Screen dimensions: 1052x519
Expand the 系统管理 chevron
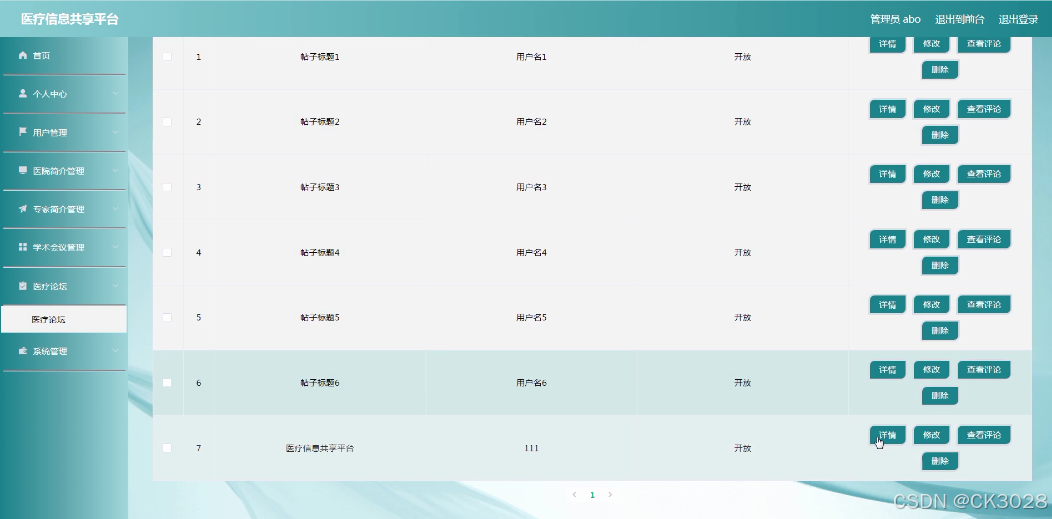(x=115, y=351)
